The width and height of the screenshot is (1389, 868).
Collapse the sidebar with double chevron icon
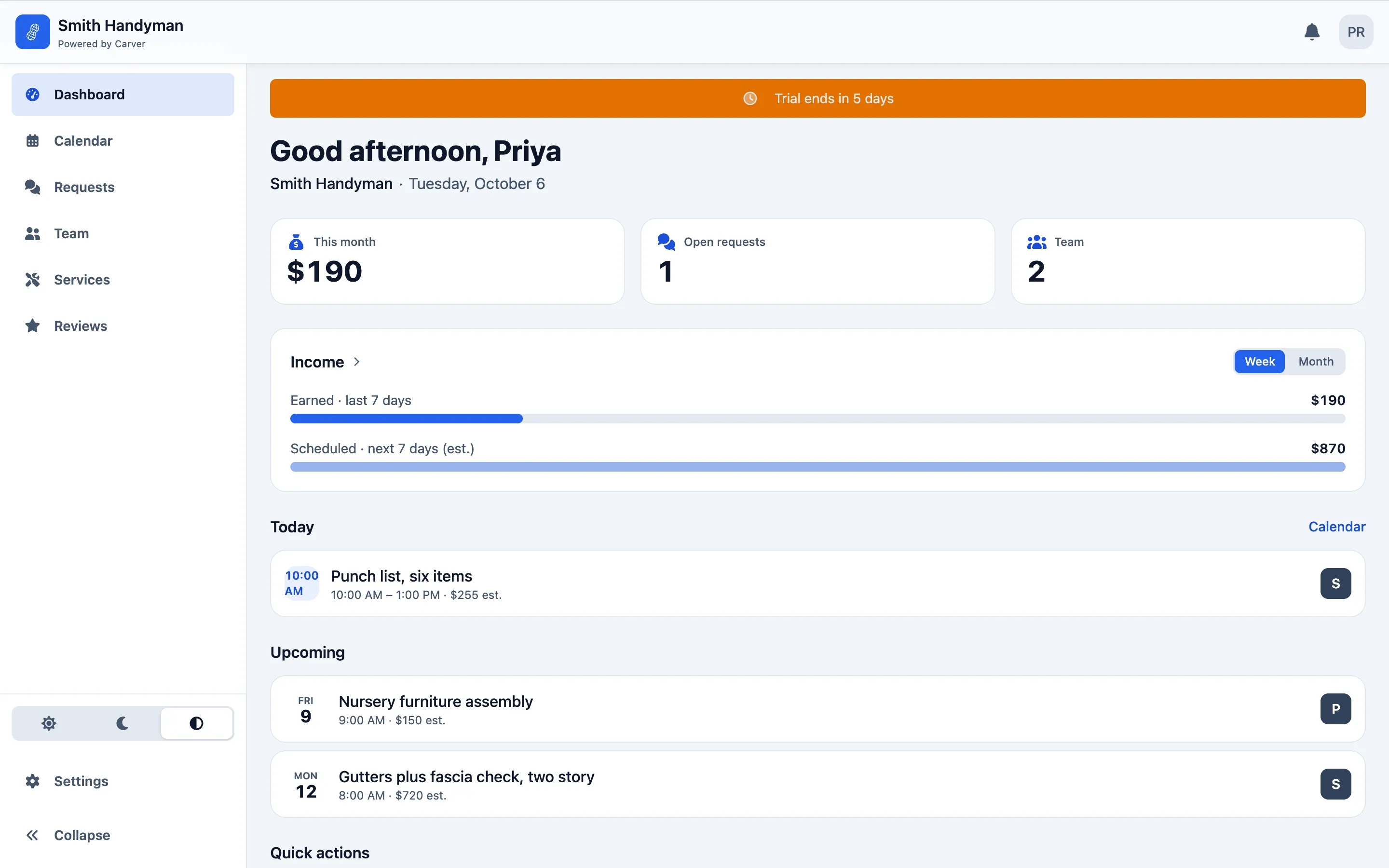pyautogui.click(x=33, y=835)
